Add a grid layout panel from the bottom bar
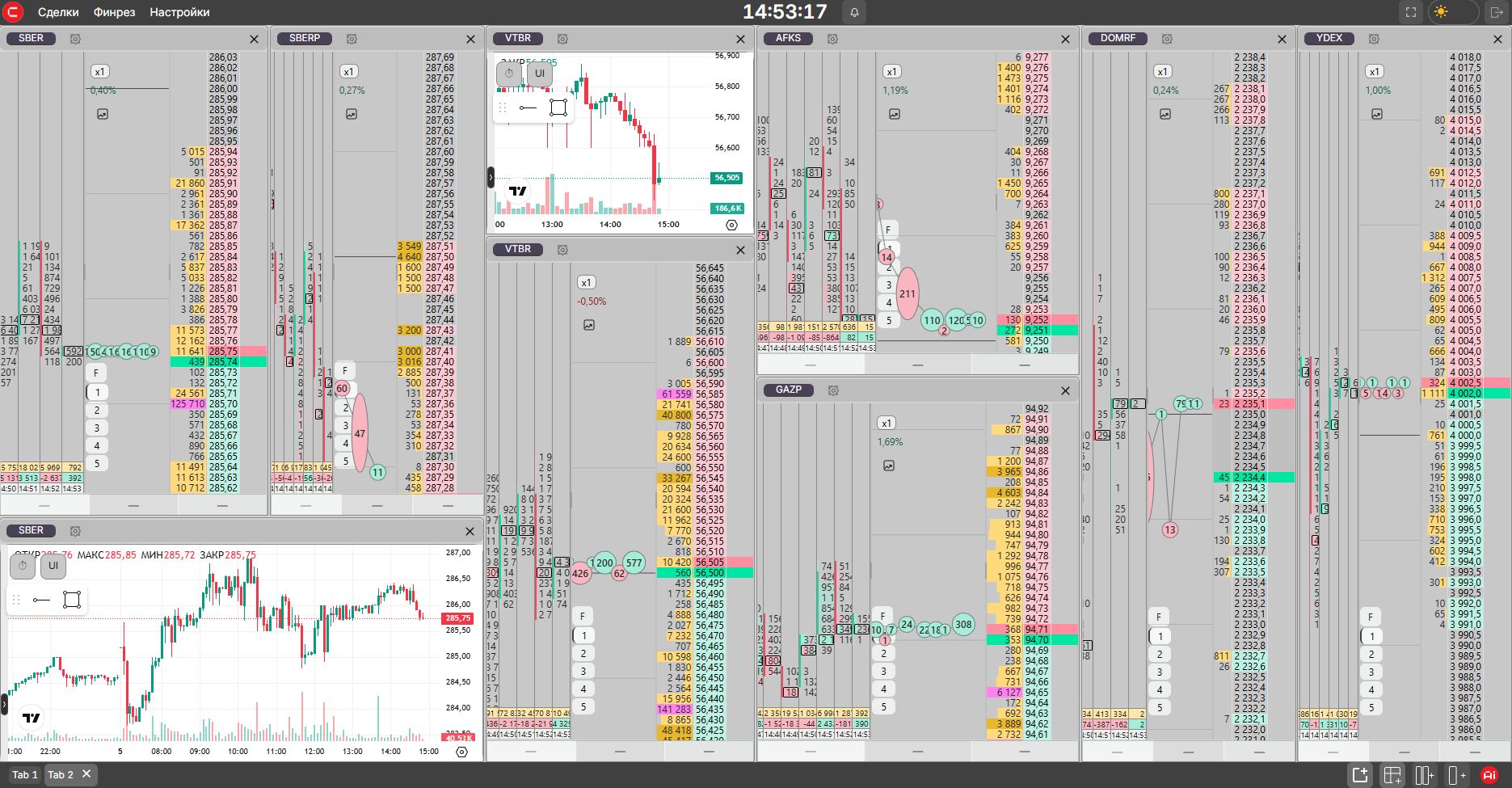 (x=1392, y=775)
